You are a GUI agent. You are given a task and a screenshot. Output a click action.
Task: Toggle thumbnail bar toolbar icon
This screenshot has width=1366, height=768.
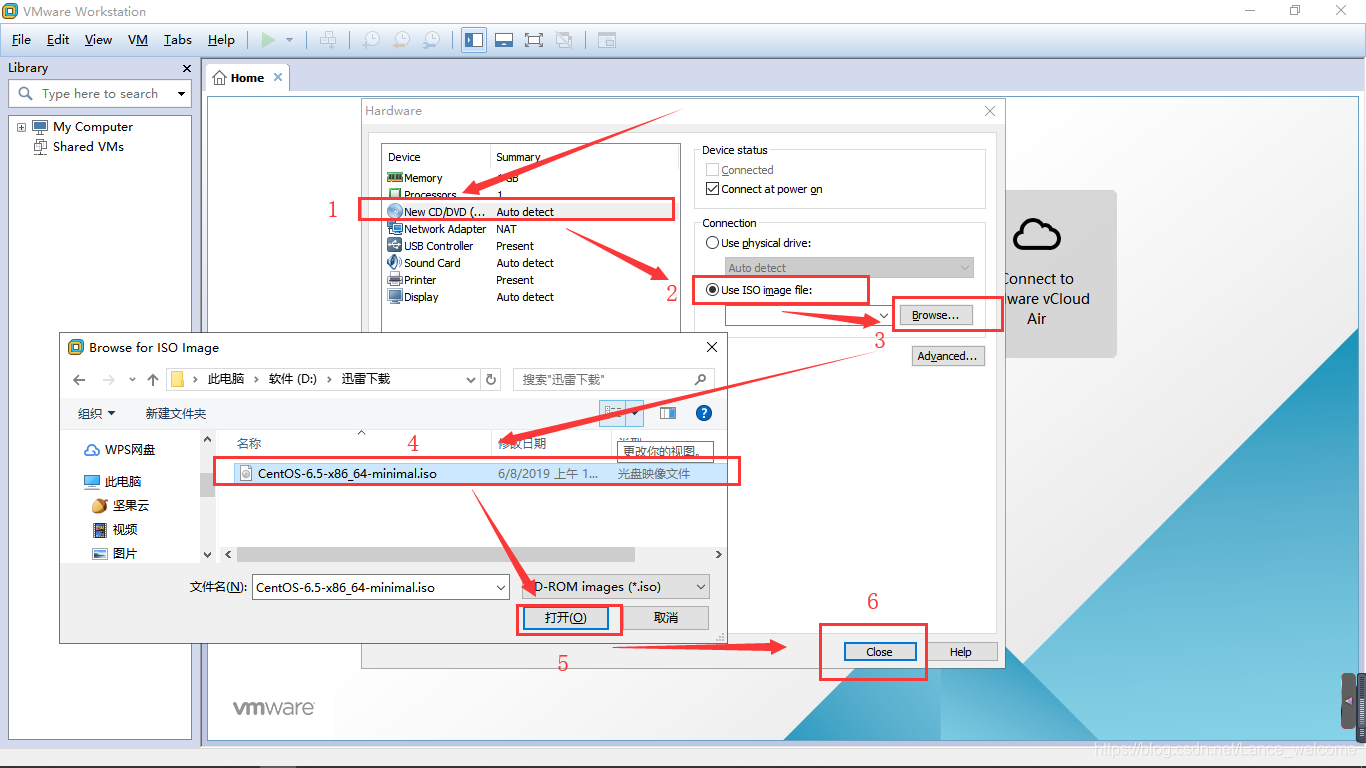[x=504, y=40]
